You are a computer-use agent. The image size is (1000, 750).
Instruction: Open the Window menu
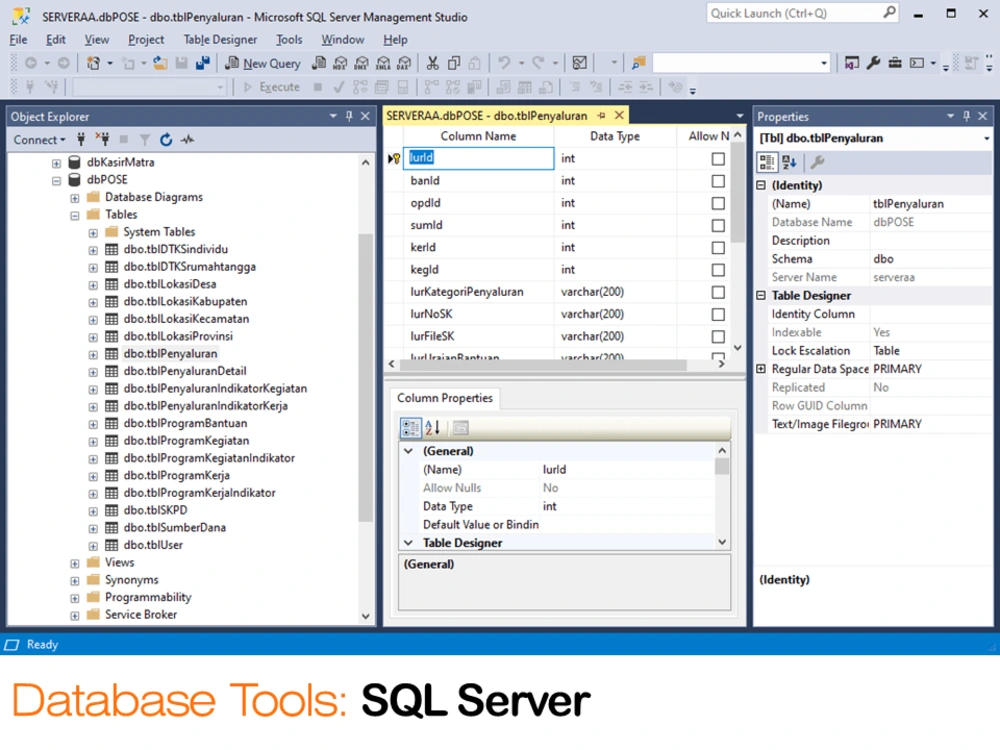coord(342,40)
